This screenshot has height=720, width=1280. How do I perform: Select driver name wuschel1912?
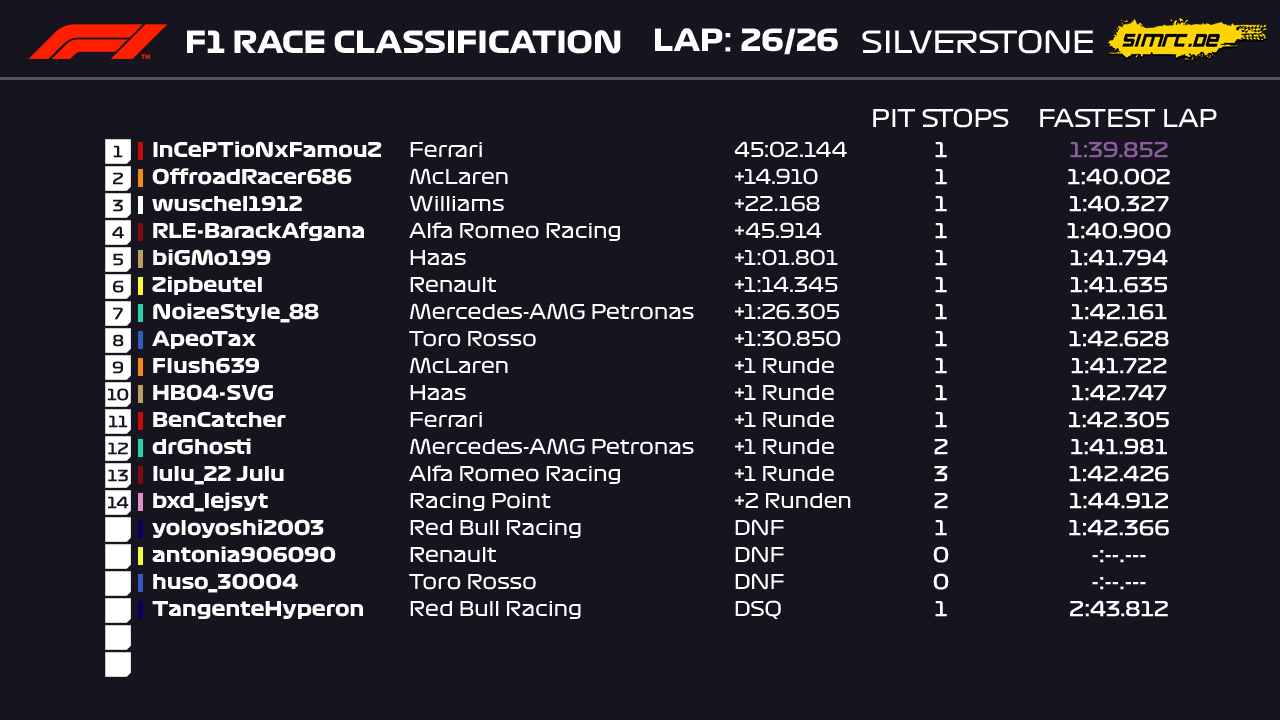[x=227, y=205]
